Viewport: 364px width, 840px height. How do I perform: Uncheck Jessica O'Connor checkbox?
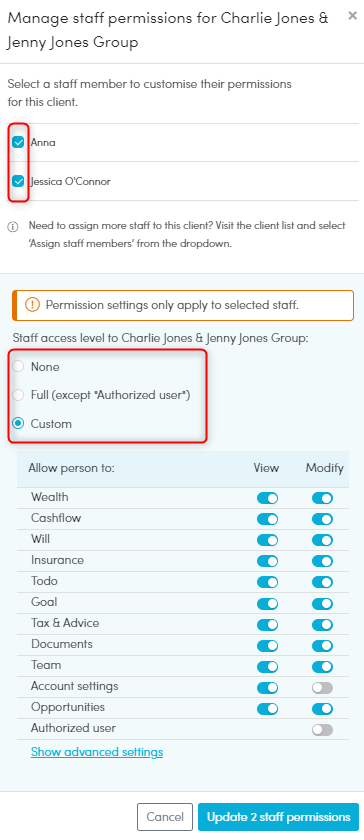tap(18, 181)
